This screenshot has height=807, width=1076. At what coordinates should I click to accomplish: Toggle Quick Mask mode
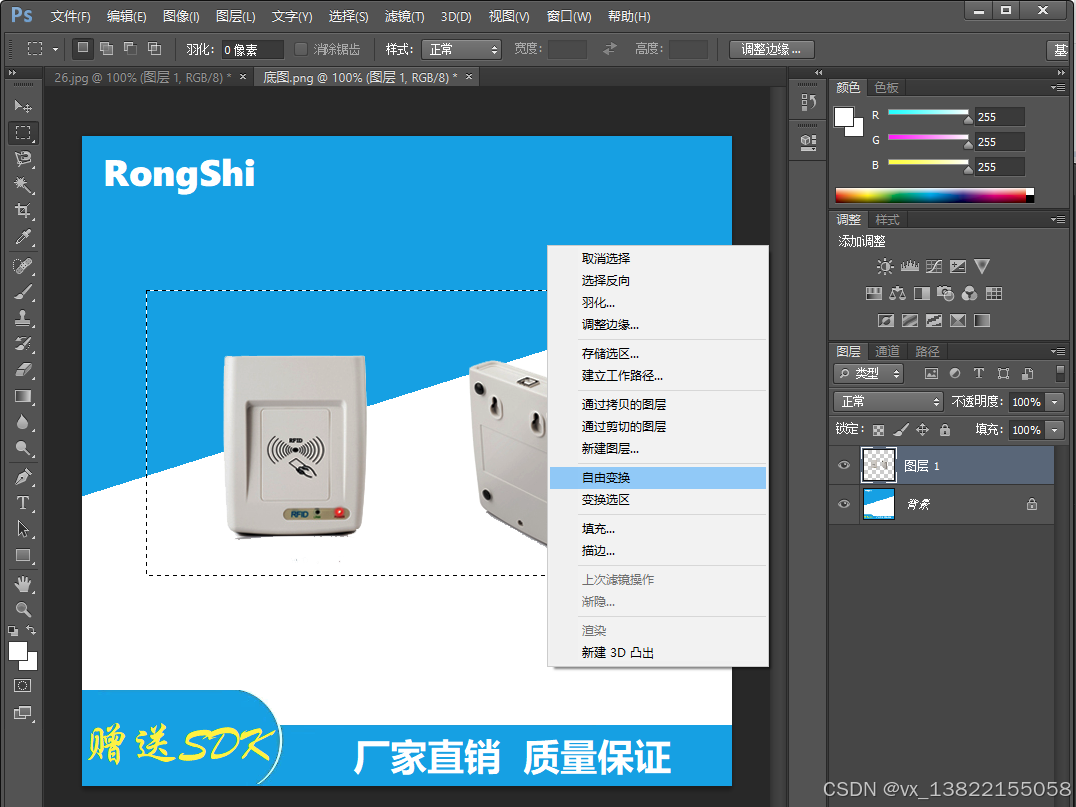pos(23,686)
